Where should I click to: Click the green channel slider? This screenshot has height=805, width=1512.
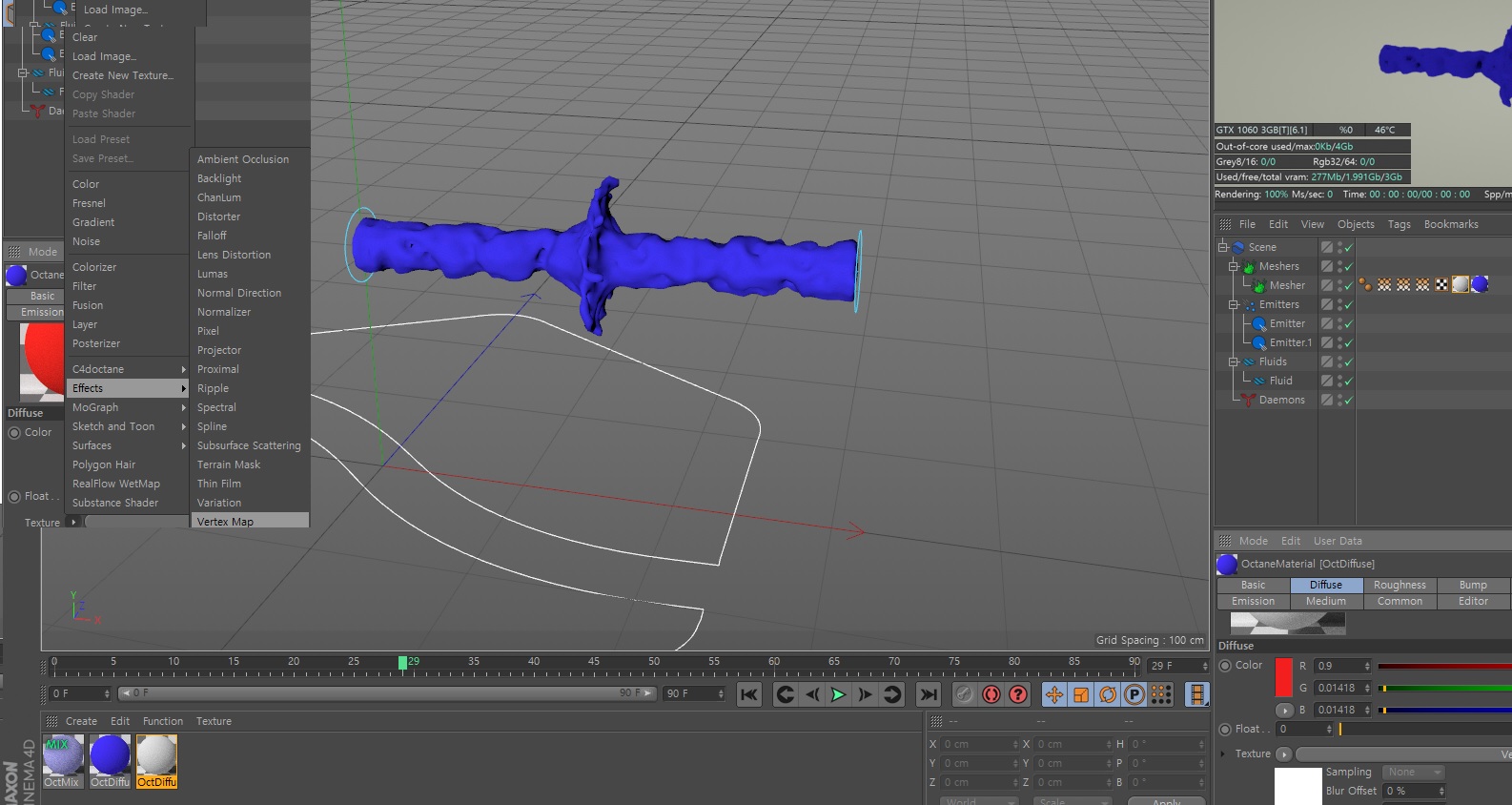(x=1444, y=688)
